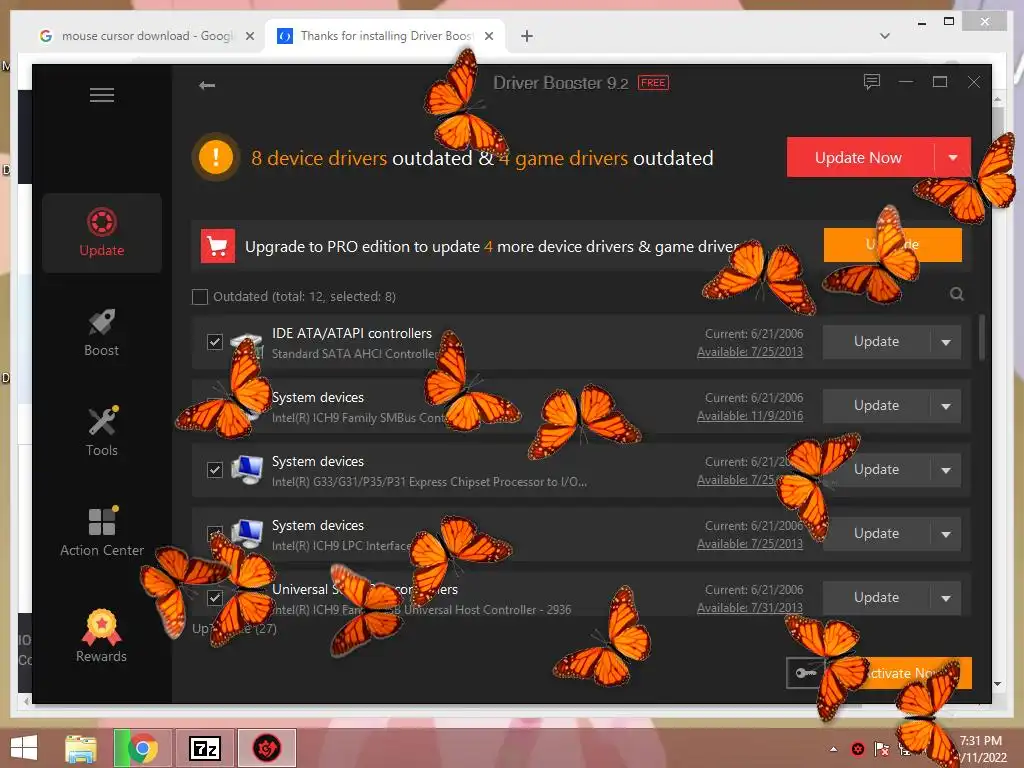The height and width of the screenshot is (768, 1024).
Task: Update the ICH9 Family SMBus driver
Action: point(876,406)
